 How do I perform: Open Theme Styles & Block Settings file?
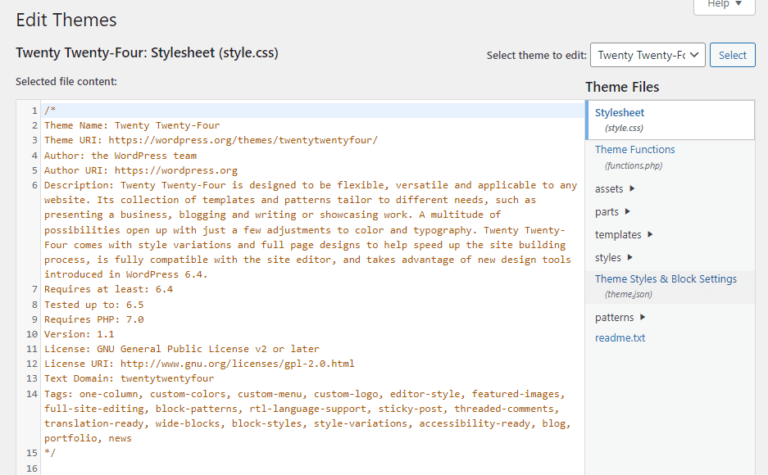pos(666,286)
